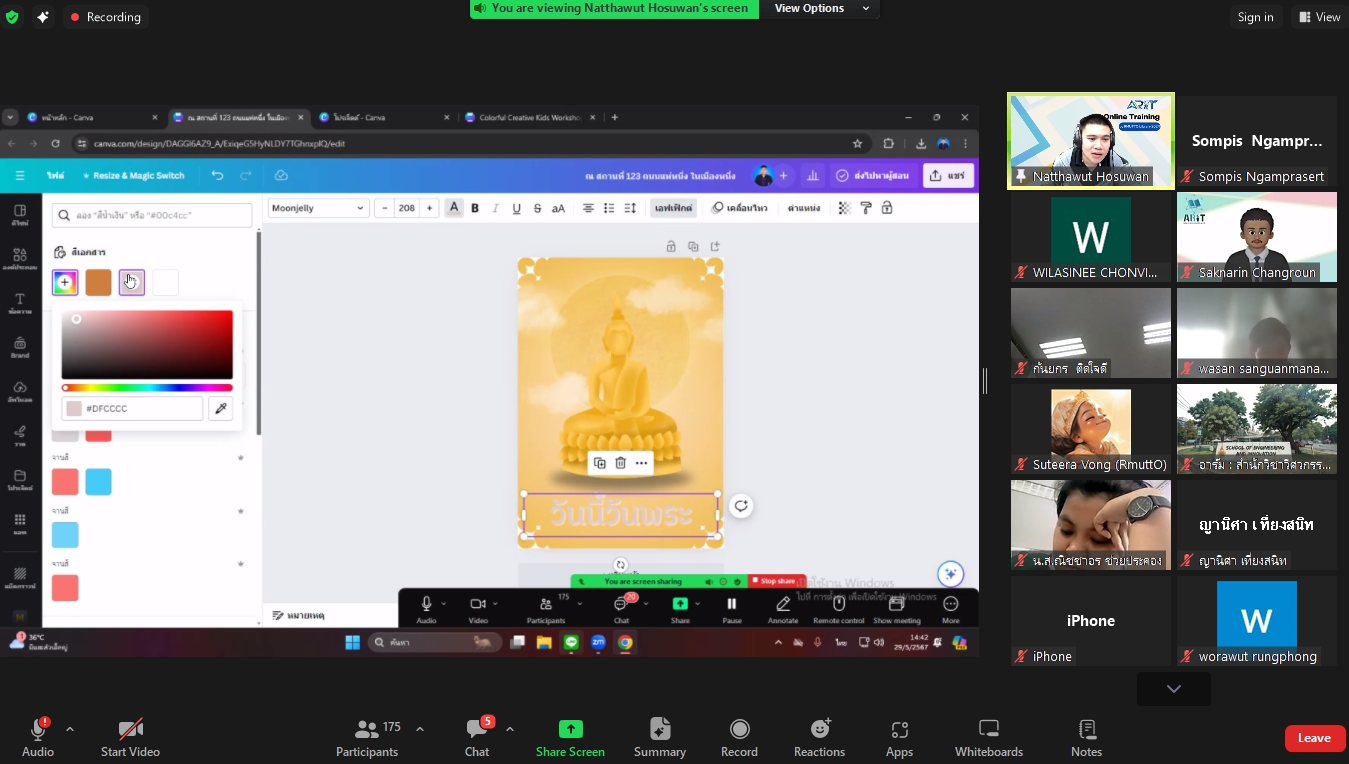Screen dimensions: 1349x764
Task: Click the text alignment icon in Canva
Action: (588, 208)
